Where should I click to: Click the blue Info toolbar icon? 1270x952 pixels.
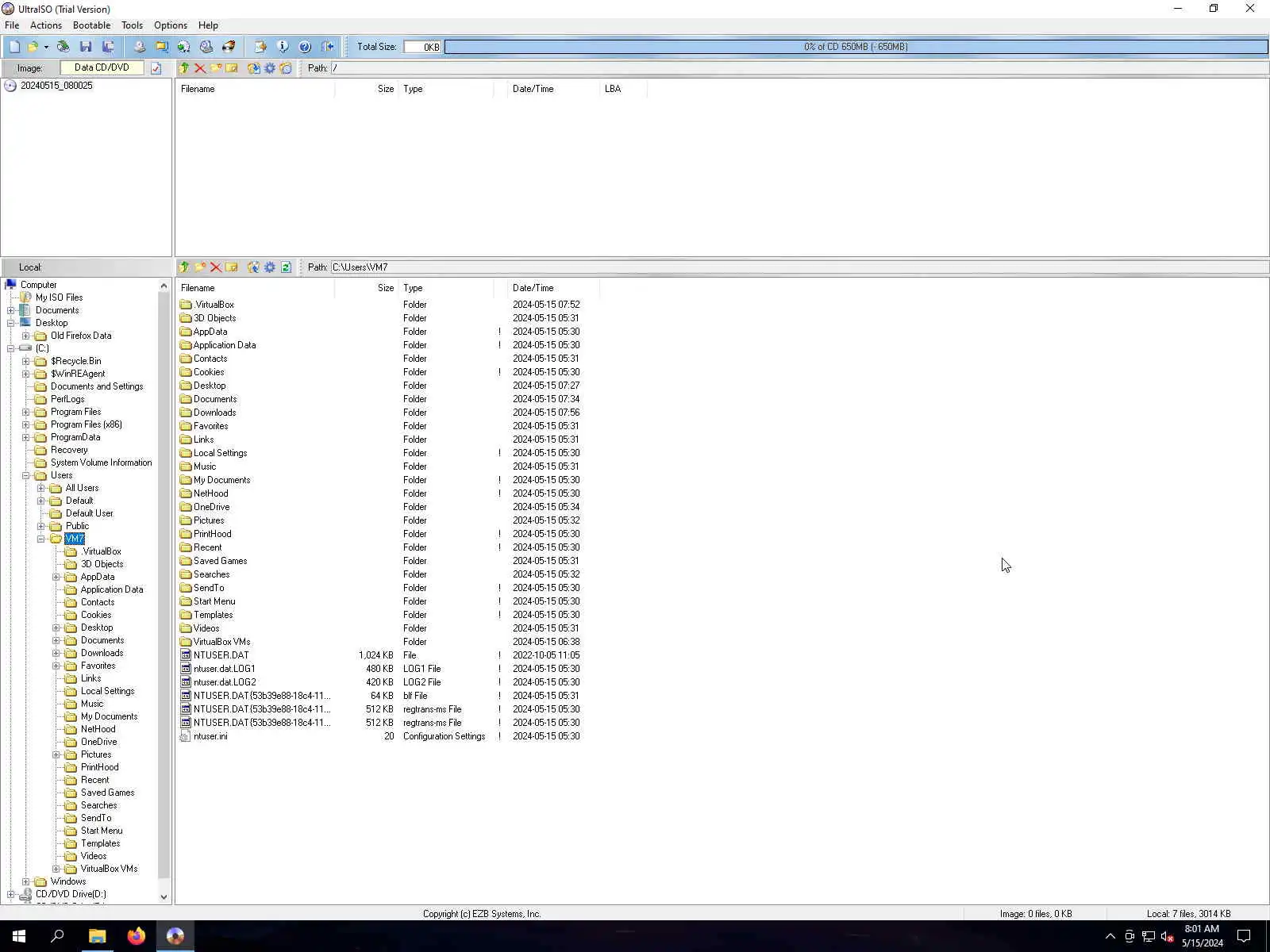click(282, 47)
